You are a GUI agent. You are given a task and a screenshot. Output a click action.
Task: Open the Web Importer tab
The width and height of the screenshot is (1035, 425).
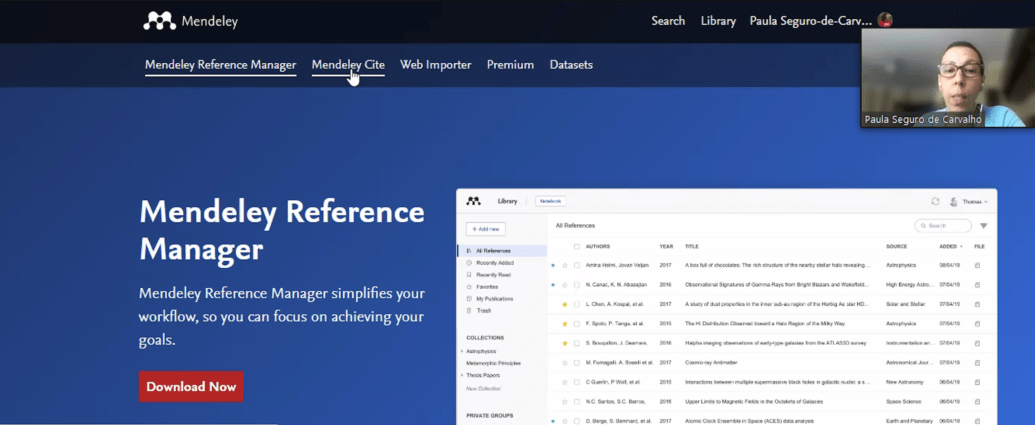436,65
